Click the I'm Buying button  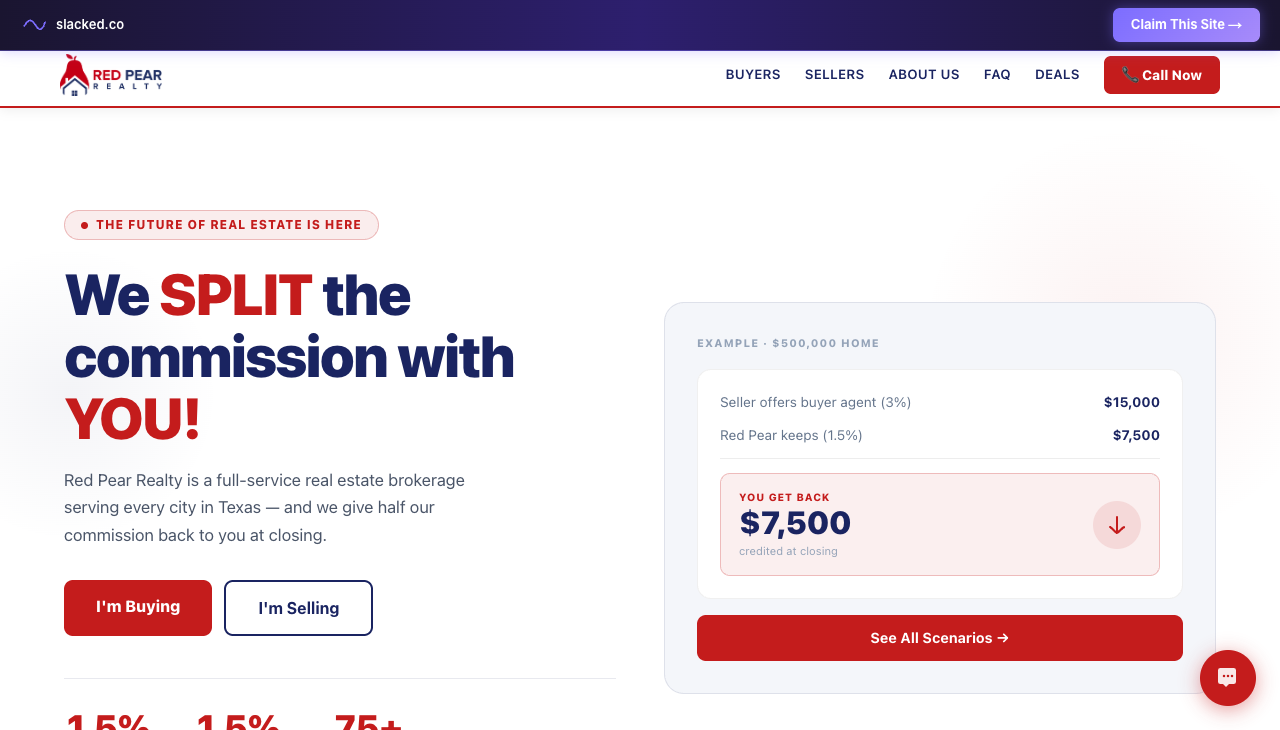(138, 608)
